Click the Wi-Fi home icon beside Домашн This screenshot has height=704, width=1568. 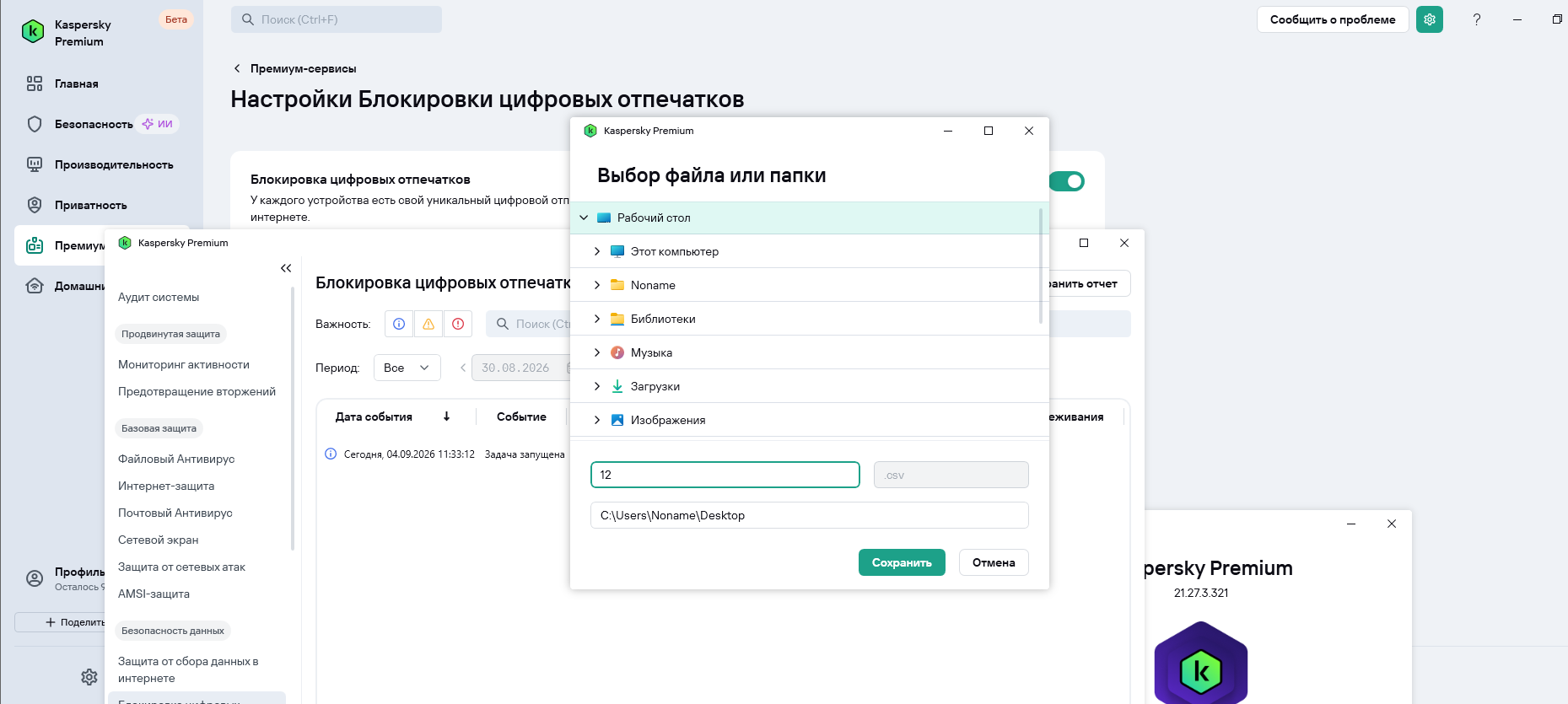pyautogui.click(x=35, y=286)
